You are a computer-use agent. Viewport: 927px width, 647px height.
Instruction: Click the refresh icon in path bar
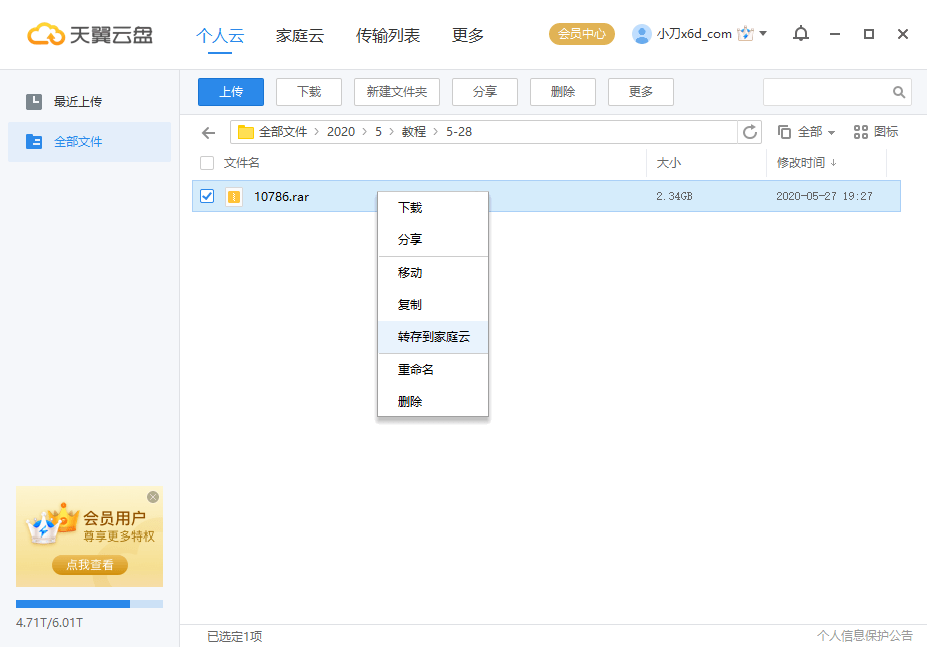click(749, 132)
